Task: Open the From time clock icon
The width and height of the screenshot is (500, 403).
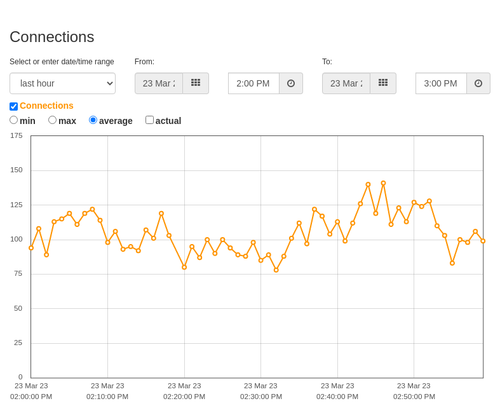Action: click(x=291, y=83)
